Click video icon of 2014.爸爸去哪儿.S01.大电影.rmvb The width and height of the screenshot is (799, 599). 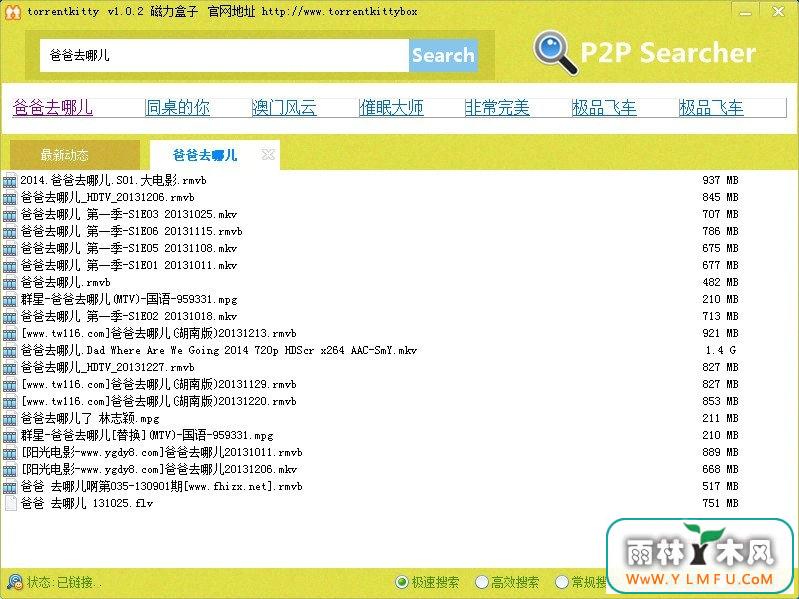[x=10, y=180]
